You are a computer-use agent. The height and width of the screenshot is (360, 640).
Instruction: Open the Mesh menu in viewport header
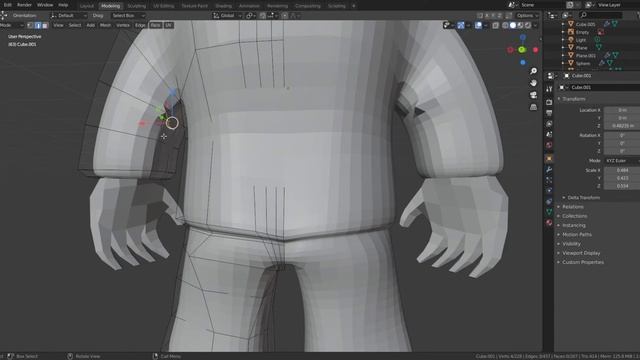[x=105, y=25]
